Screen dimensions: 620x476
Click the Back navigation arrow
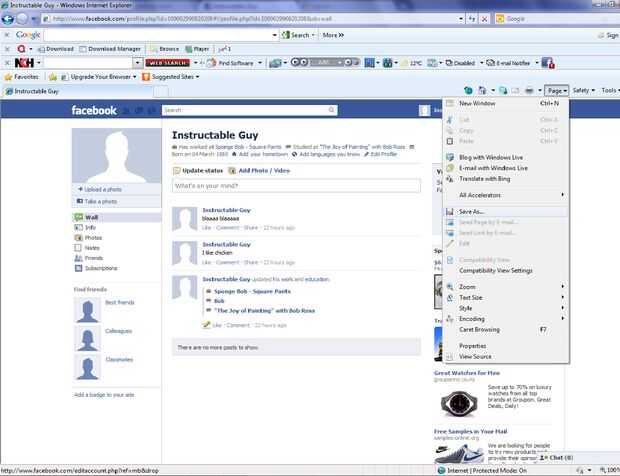tap(8, 19)
